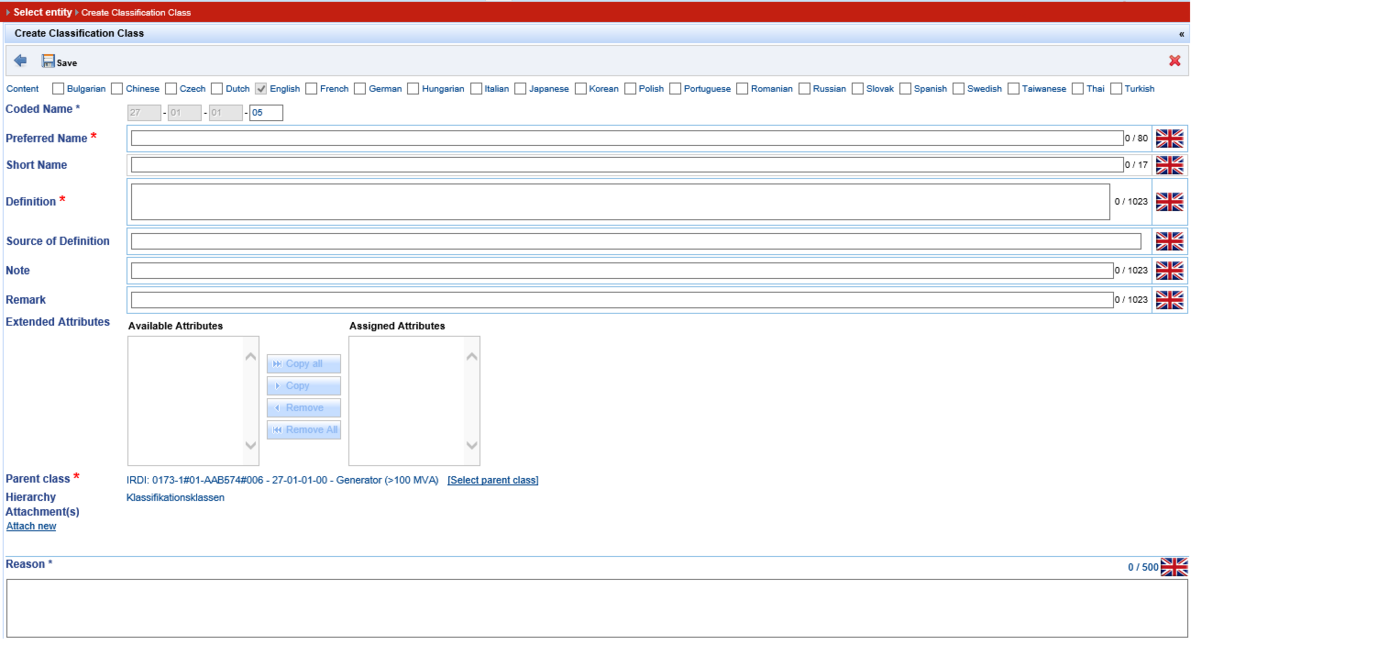The image size is (1400, 645).
Task: Tick the French content checkbox
Action: pyautogui.click(x=311, y=89)
